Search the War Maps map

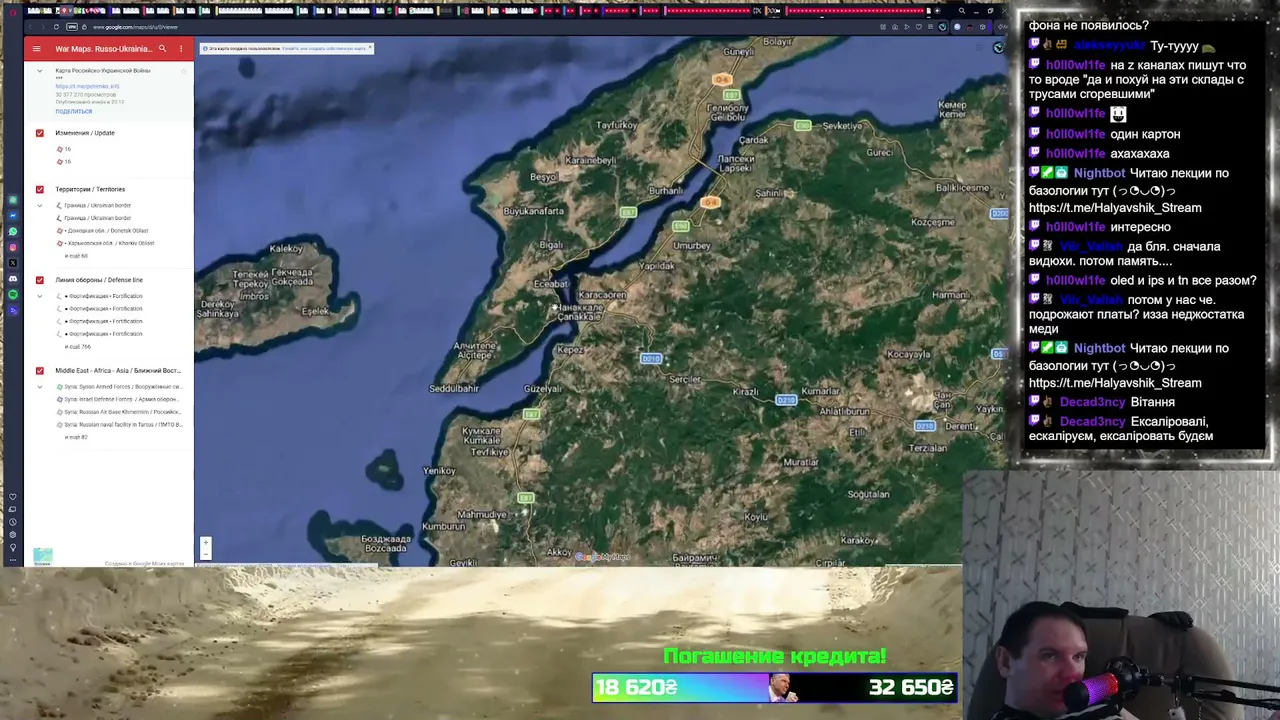162,49
